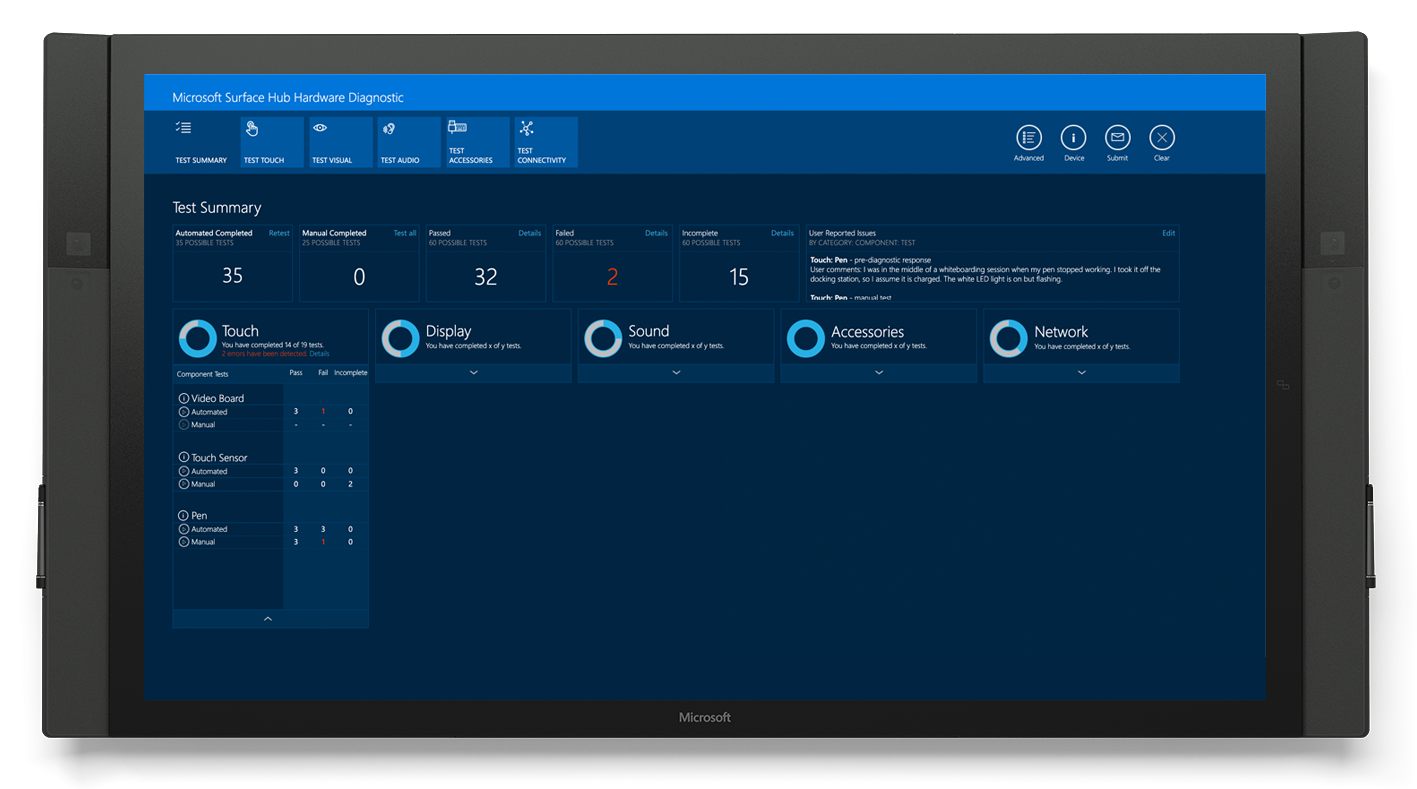Click the Device info icon
Image resolution: width=1417 pixels, height=789 pixels.
click(x=1073, y=138)
